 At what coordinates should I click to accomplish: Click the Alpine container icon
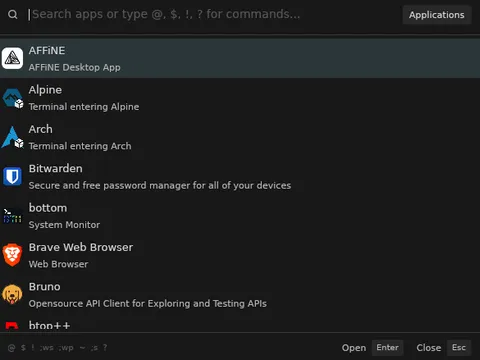pos(13,98)
